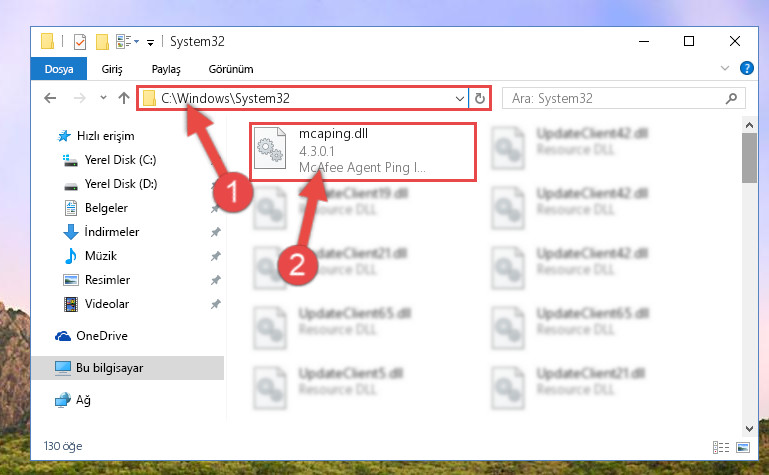
Task: Click the Up one level arrow
Action: [124, 99]
